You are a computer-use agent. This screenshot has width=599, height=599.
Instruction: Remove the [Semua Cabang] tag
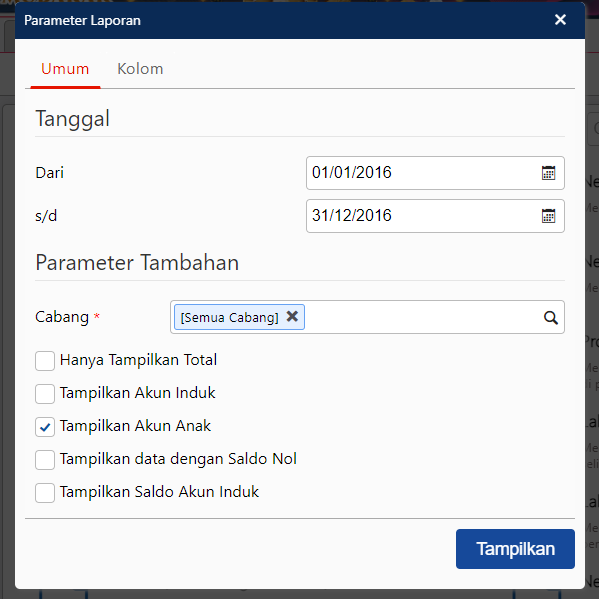click(292, 316)
